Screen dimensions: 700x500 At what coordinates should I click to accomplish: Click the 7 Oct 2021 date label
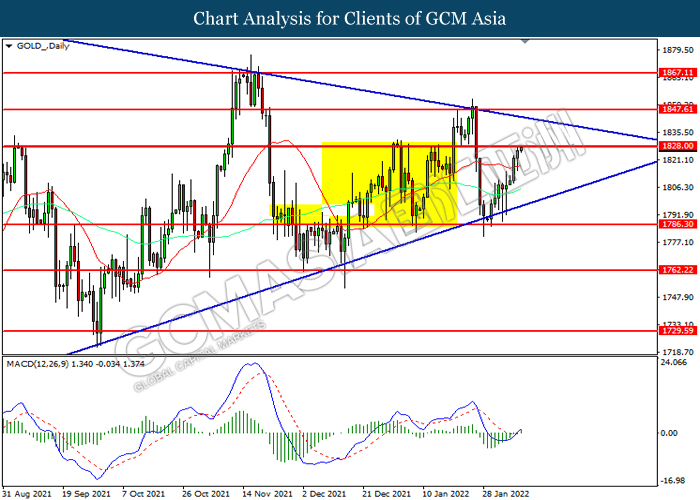143,494
